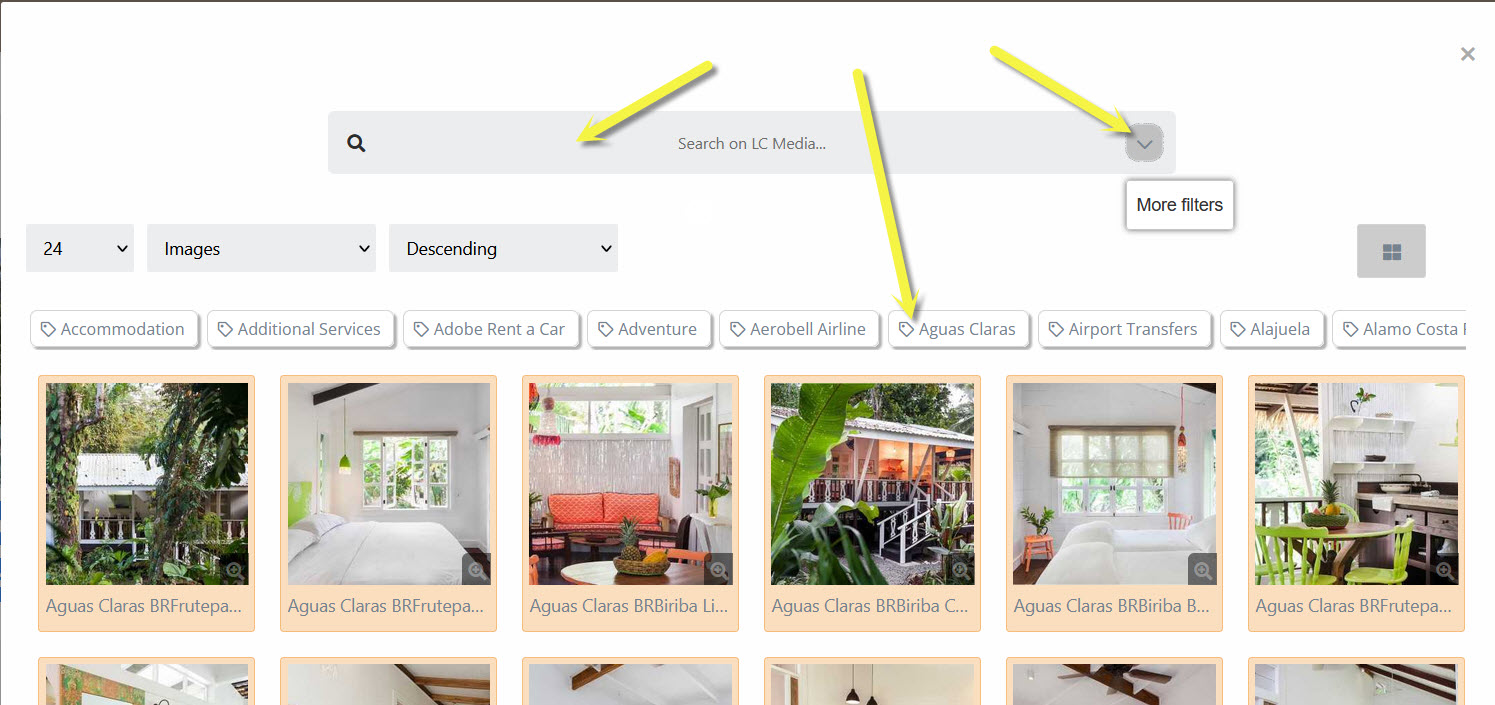This screenshot has height=705, width=1495.
Task: Choose the Airport Transfers tag
Action: click(1123, 329)
